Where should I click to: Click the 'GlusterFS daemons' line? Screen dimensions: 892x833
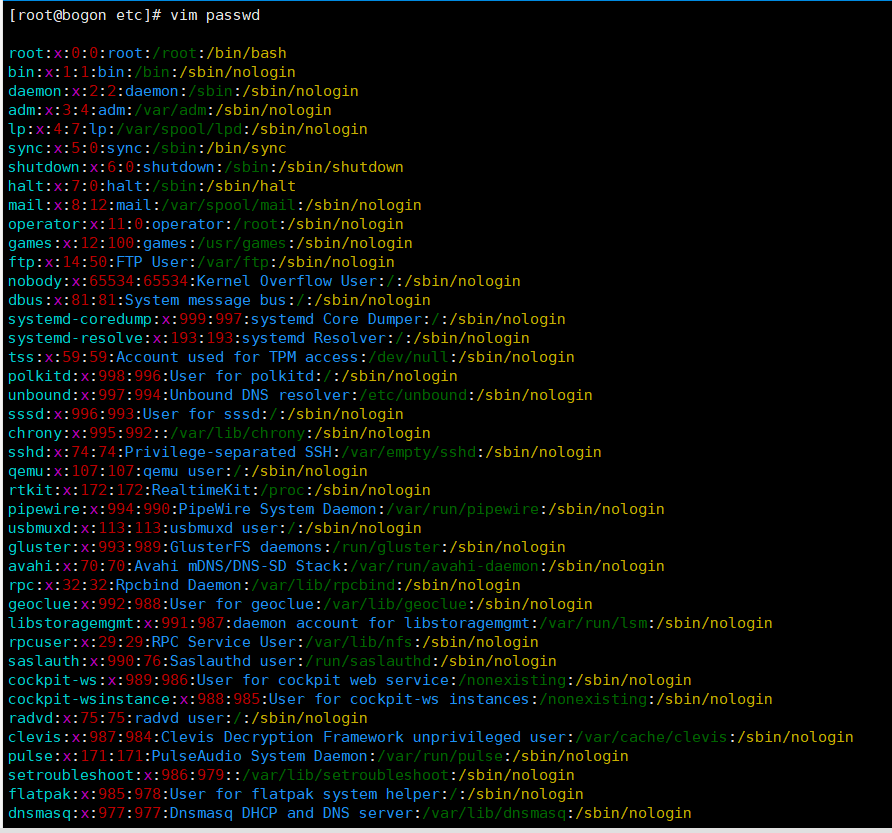pyautogui.click(x=287, y=547)
